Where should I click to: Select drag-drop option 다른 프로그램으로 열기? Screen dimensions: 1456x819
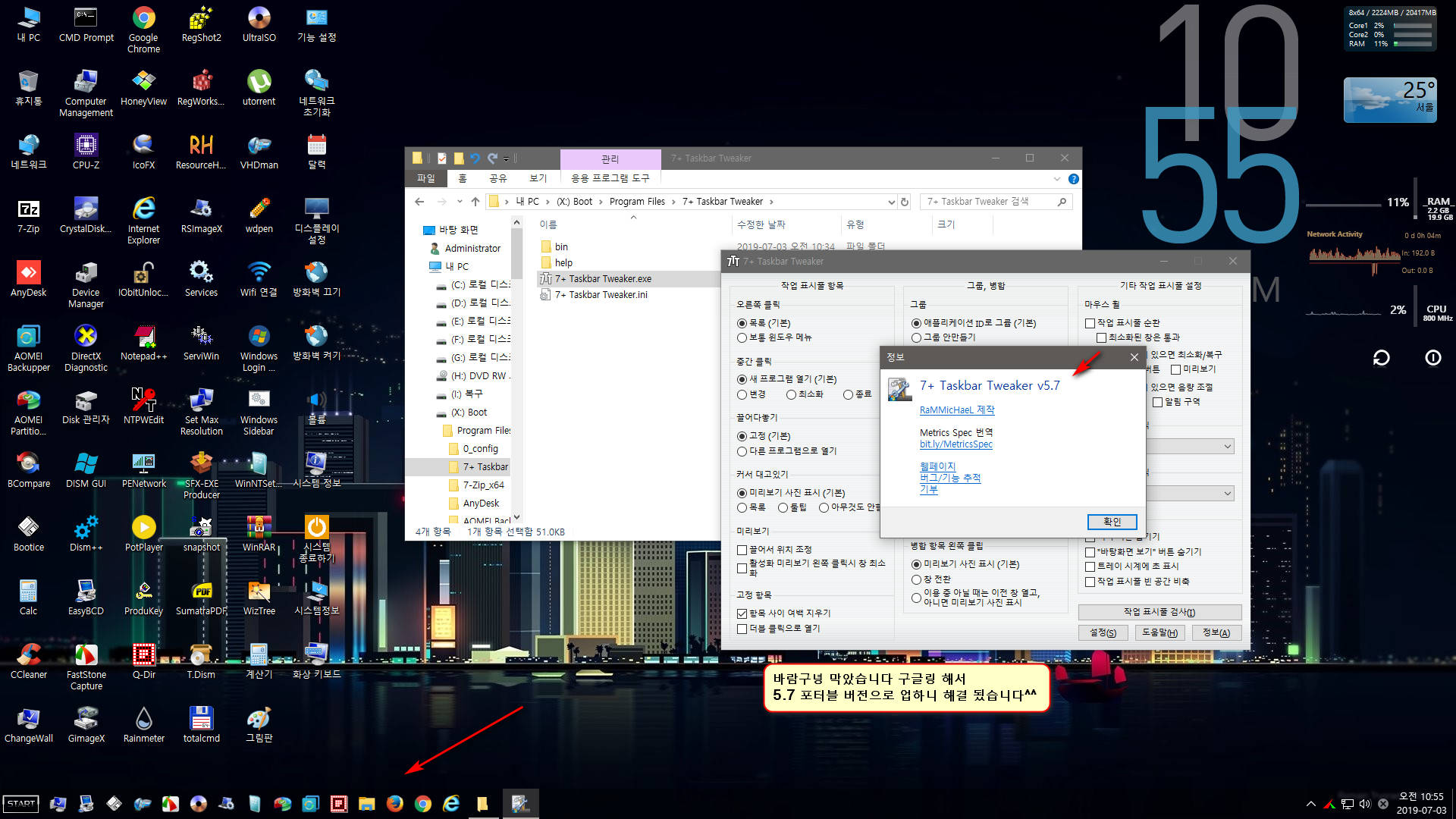[786, 451]
